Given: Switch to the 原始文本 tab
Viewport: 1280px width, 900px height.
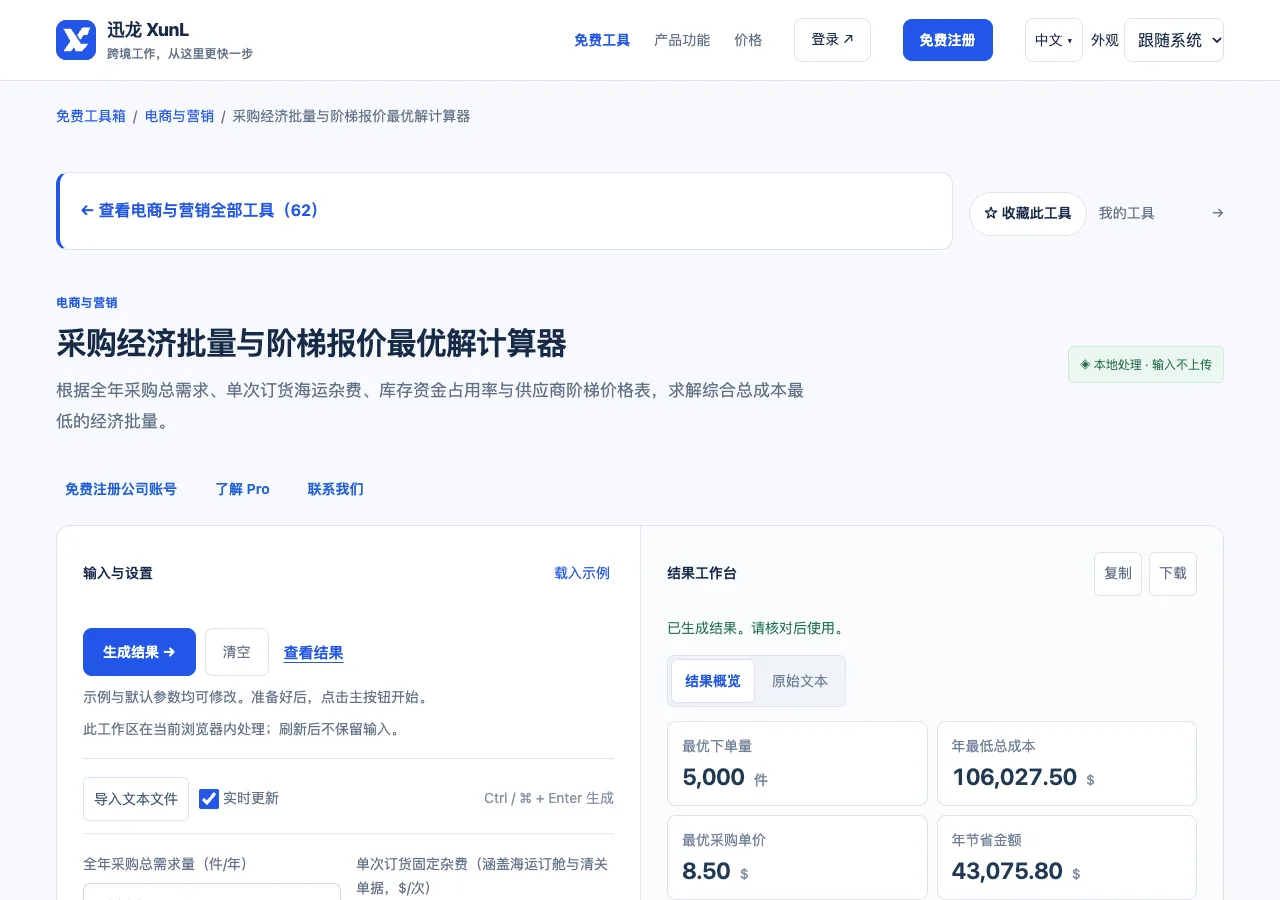Looking at the screenshot, I should pyautogui.click(x=800, y=681).
